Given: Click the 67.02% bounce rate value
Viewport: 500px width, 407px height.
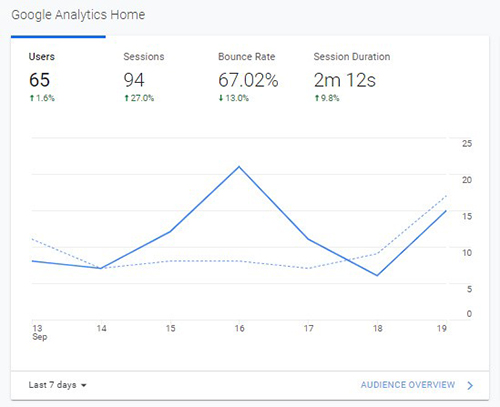Looking at the screenshot, I should [248, 80].
